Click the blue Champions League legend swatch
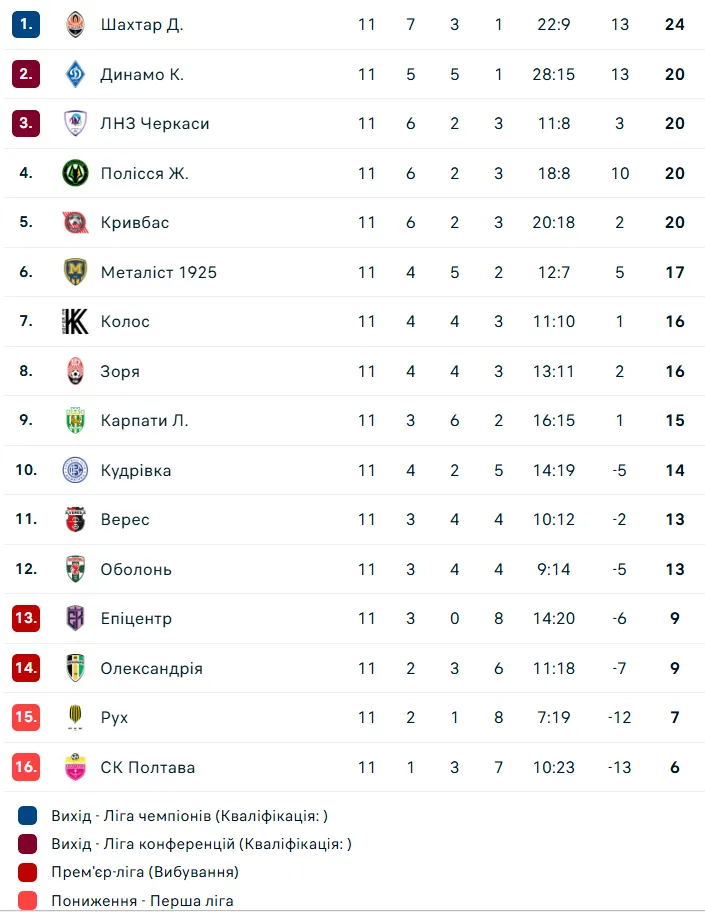 [27, 815]
